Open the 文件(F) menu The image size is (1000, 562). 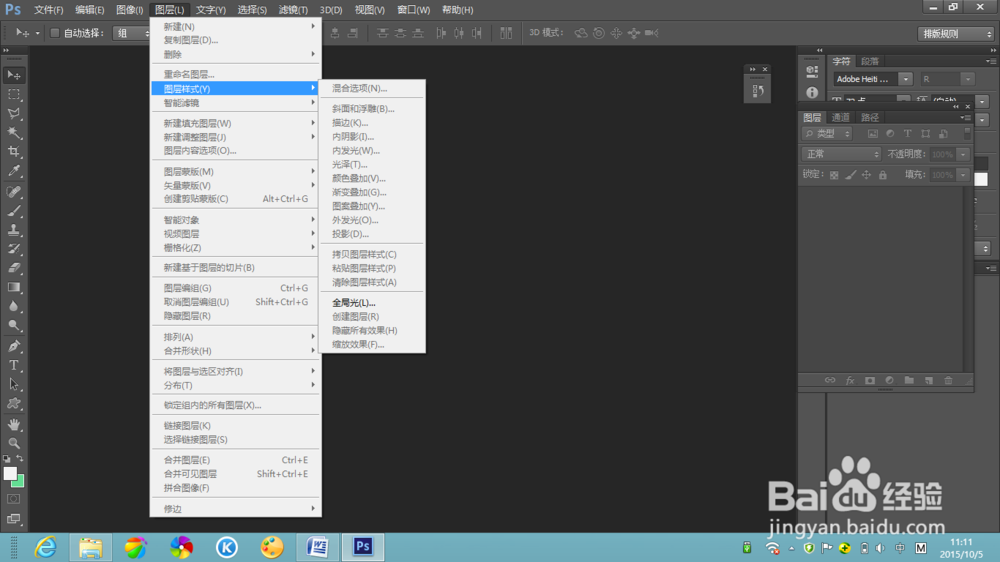coord(48,10)
